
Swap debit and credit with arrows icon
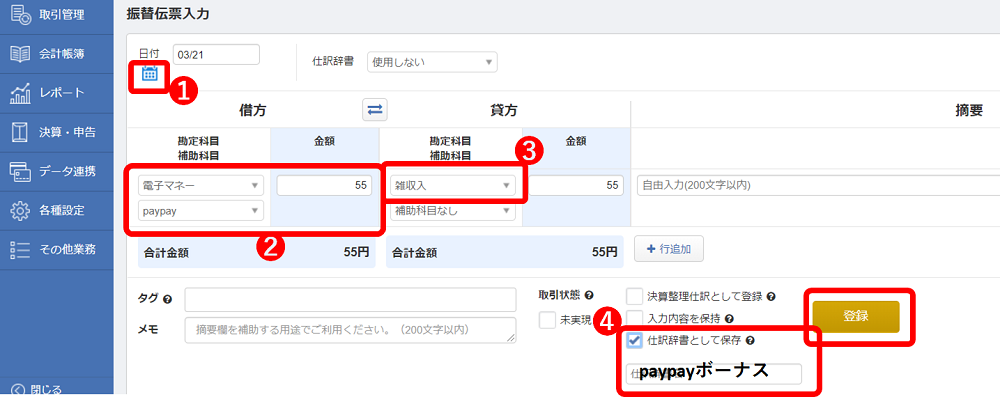pyautogui.click(x=375, y=110)
